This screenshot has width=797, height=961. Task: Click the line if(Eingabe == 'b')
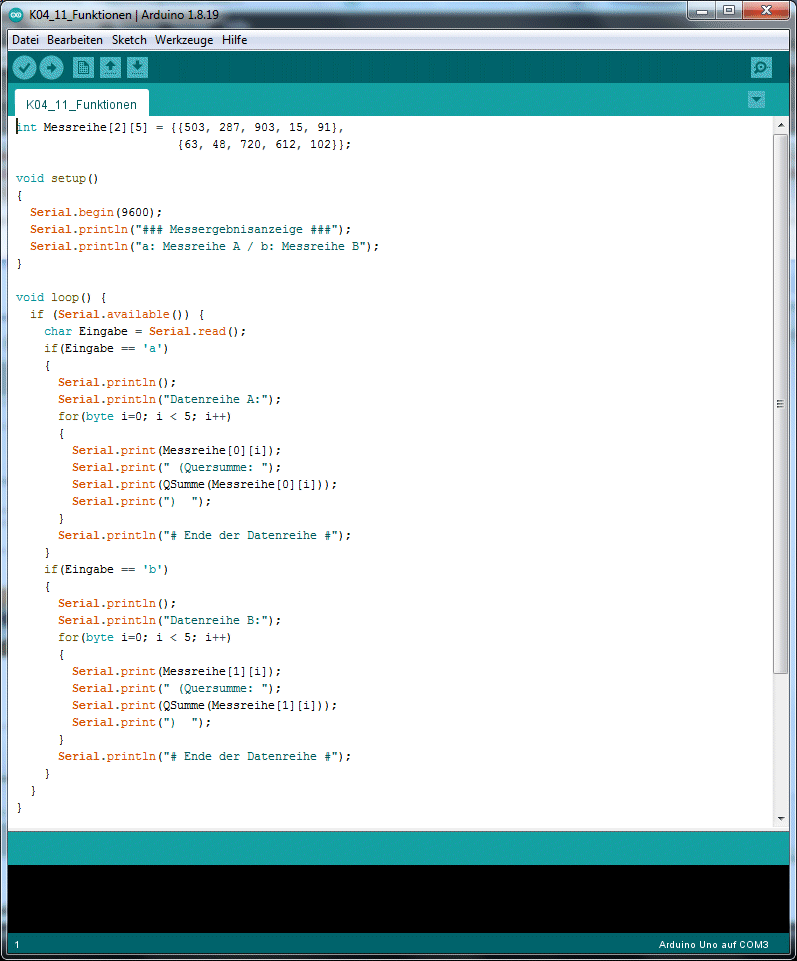tap(106, 569)
